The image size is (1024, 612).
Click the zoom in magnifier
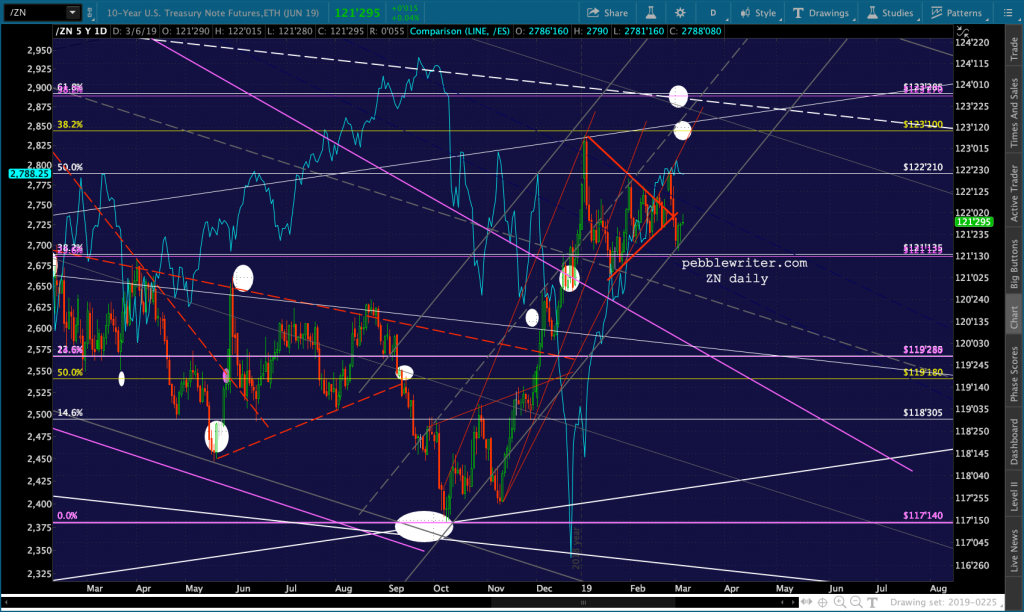[839, 602]
